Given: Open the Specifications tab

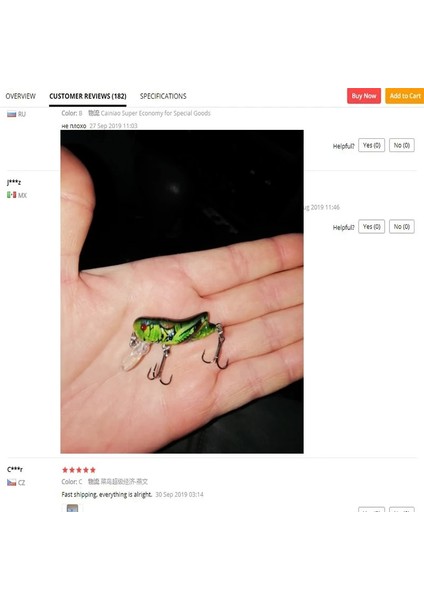Looking at the screenshot, I should [163, 96].
